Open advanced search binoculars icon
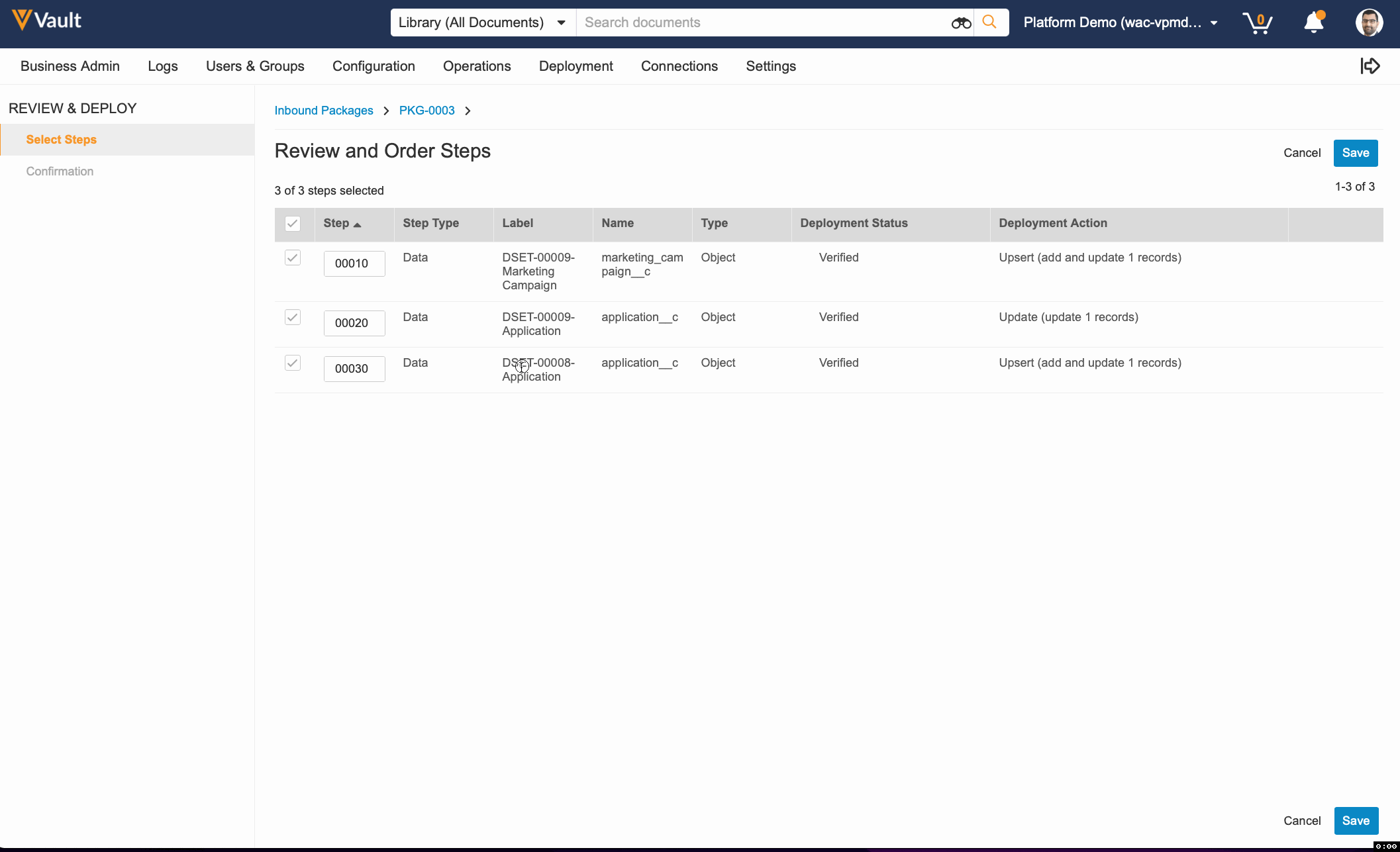The width and height of the screenshot is (1400, 852). (x=960, y=23)
